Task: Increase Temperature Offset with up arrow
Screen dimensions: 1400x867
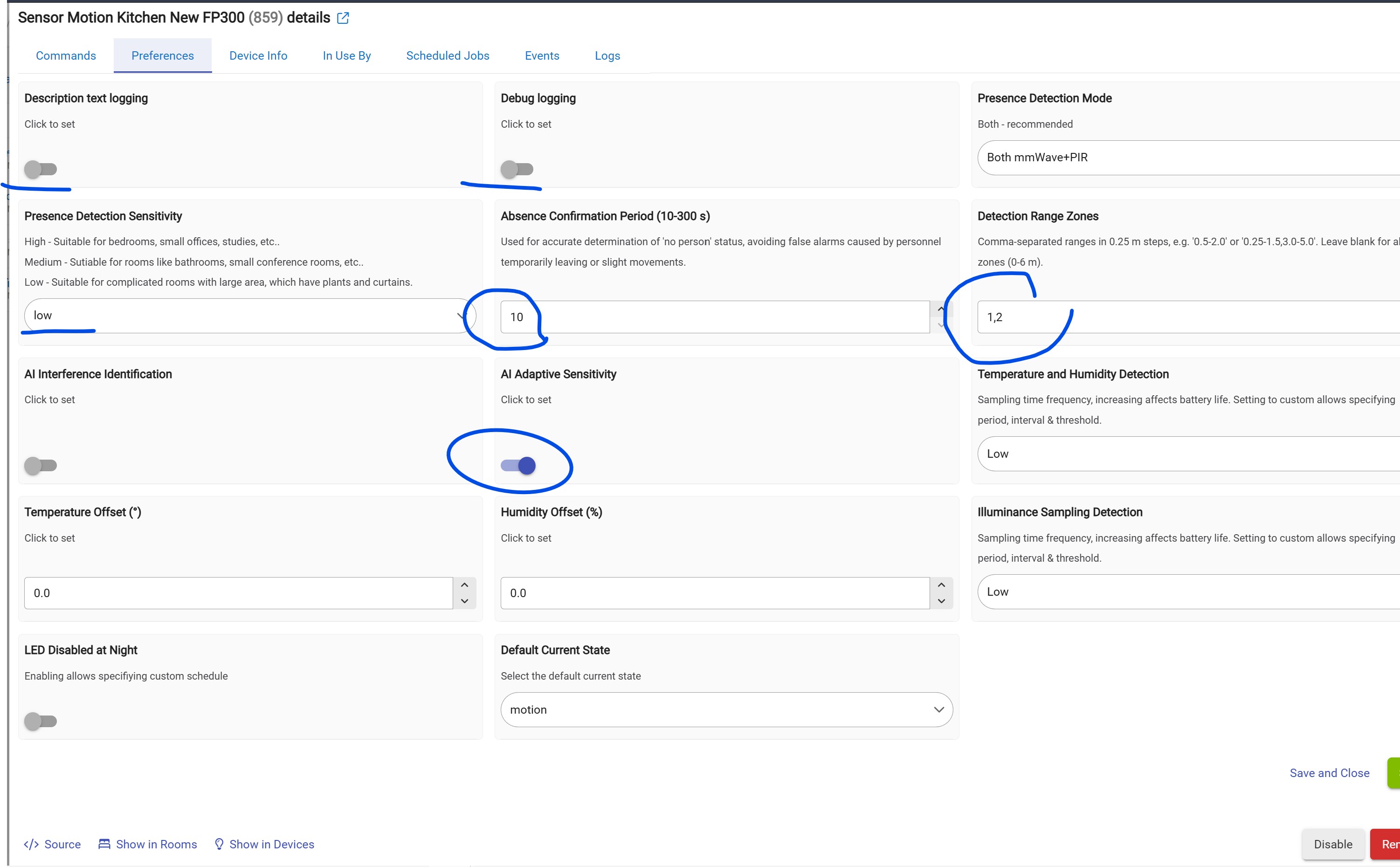Action: (x=464, y=585)
